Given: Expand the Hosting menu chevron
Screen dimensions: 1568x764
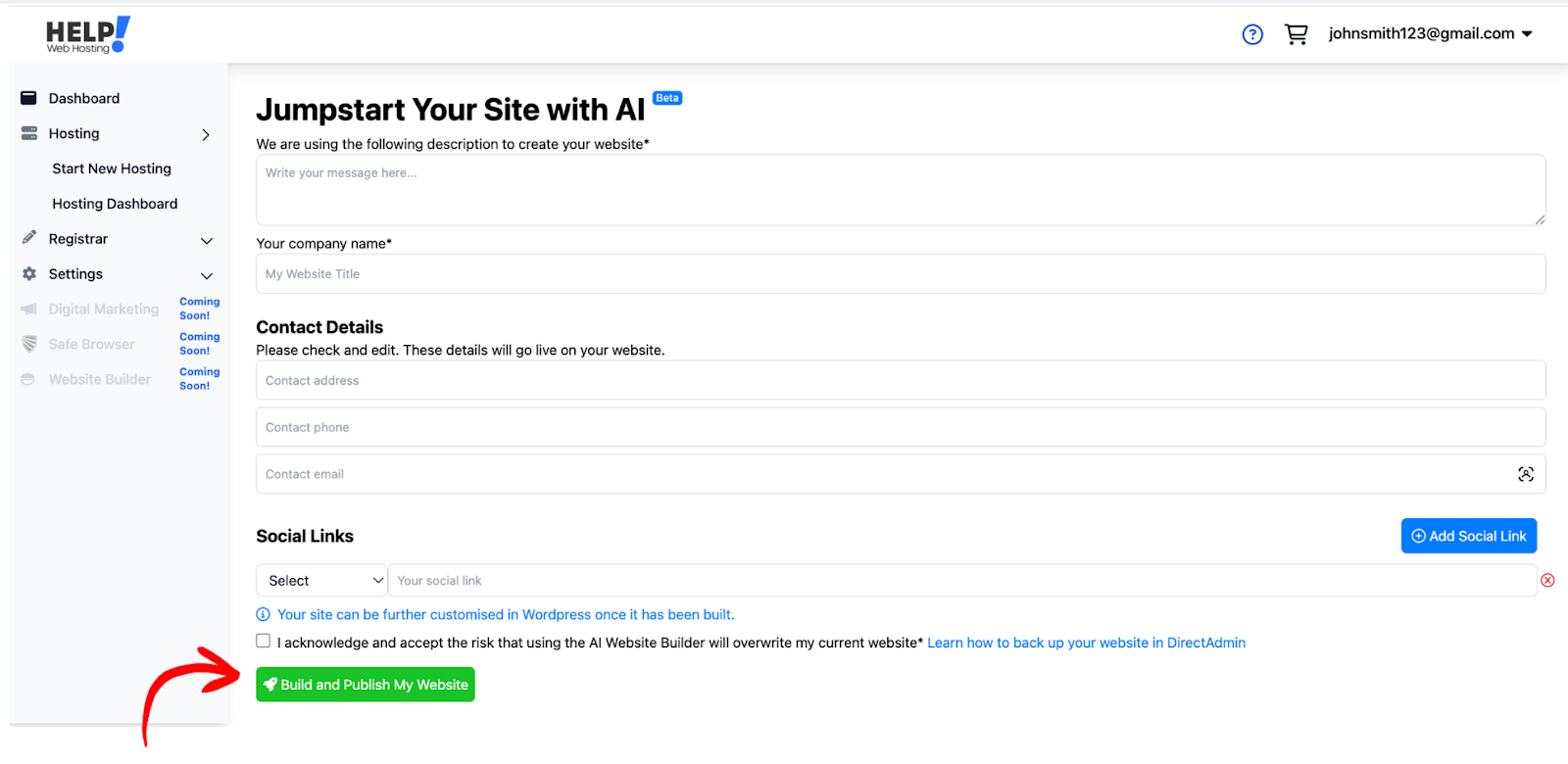Looking at the screenshot, I should (206, 134).
